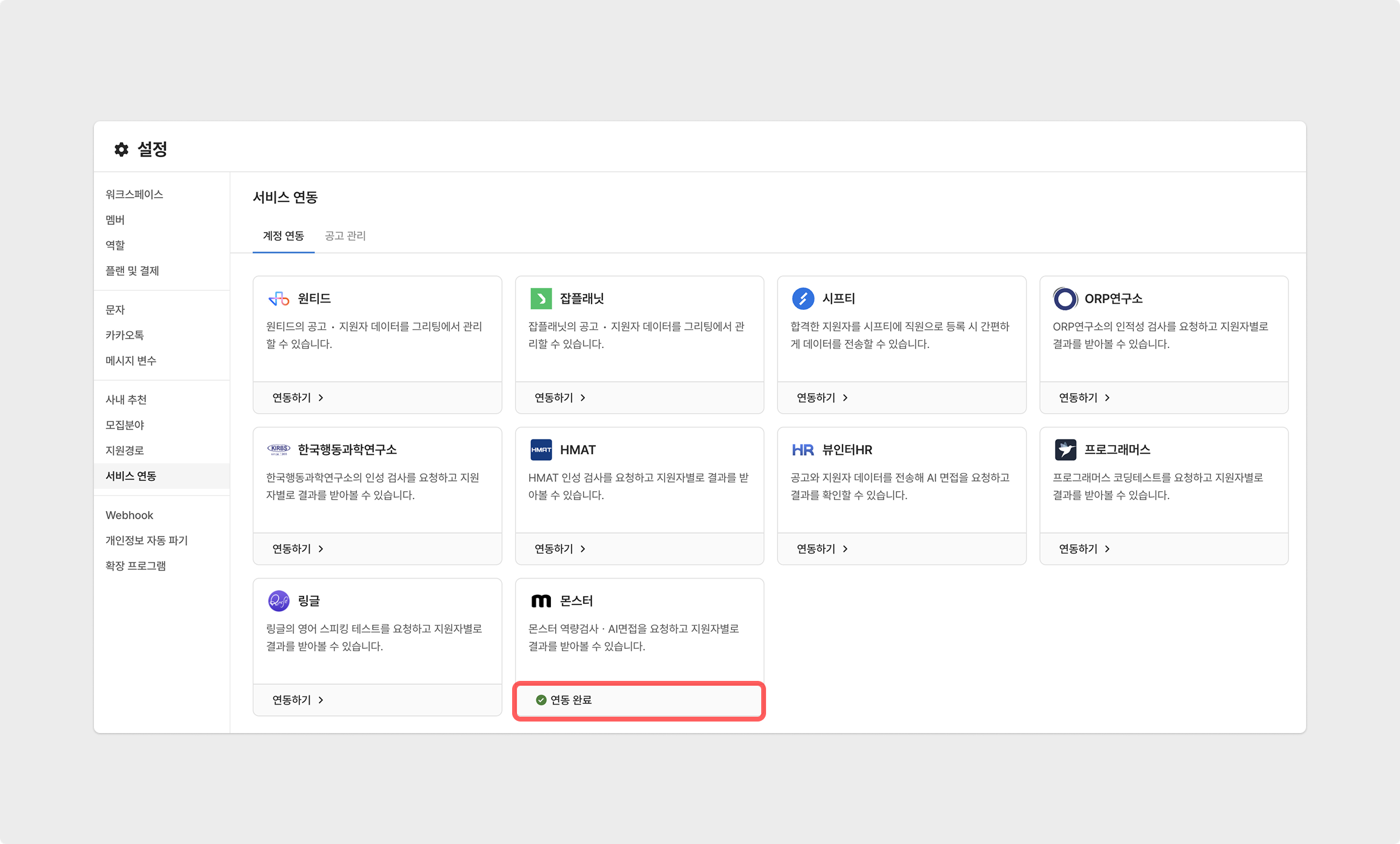Viewport: 1400px width, 844px height.
Task: Open 플랜 및 결제 in the sidebar
Action: coord(132,271)
